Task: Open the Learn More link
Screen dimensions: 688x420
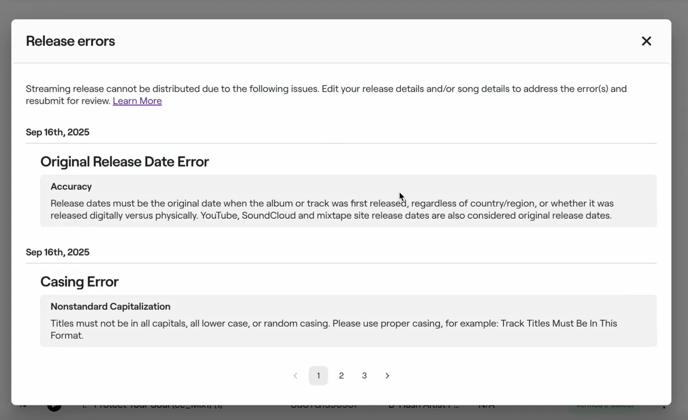Action: [137, 101]
